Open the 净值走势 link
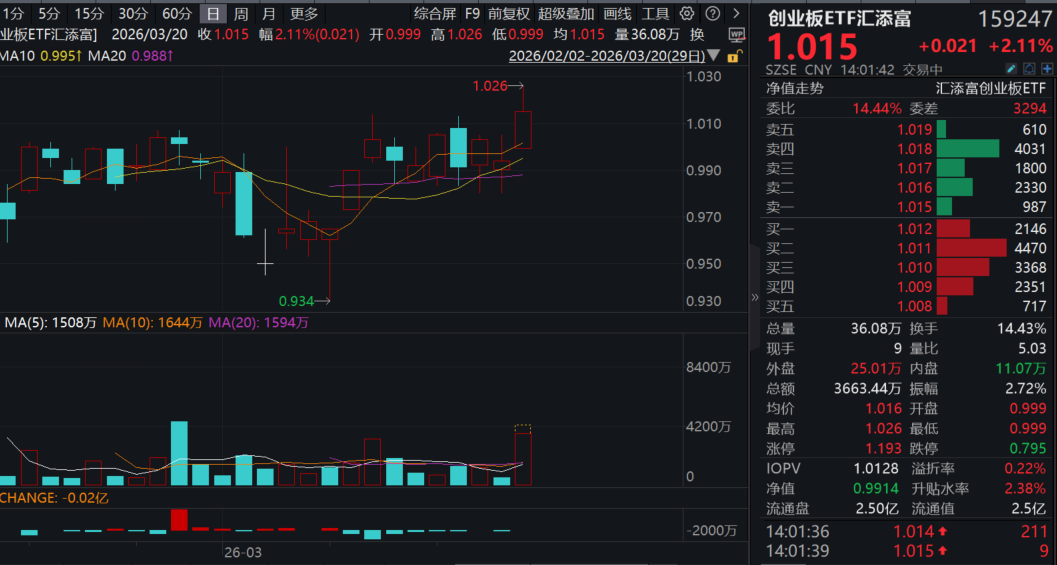This screenshot has width=1057, height=565. tap(795, 88)
